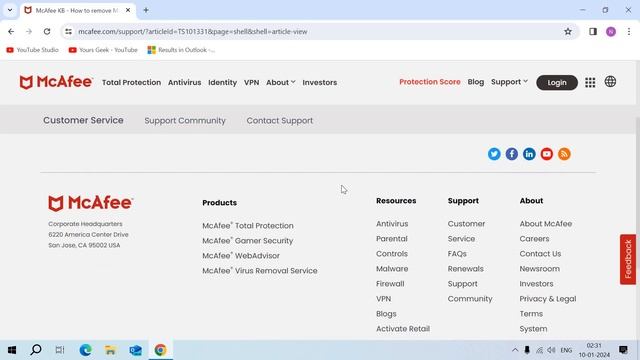Open the Feedback side button
Viewport: 640px width, 360px height.
(628, 259)
